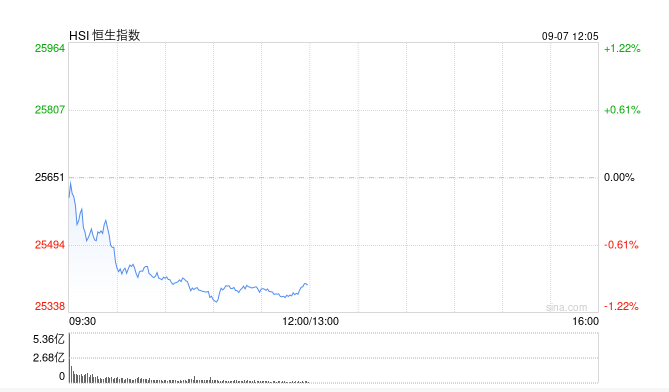Image resolution: width=669 pixels, height=392 pixels.
Task: Click the 09:30 opening time marker
Action: (82, 321)
